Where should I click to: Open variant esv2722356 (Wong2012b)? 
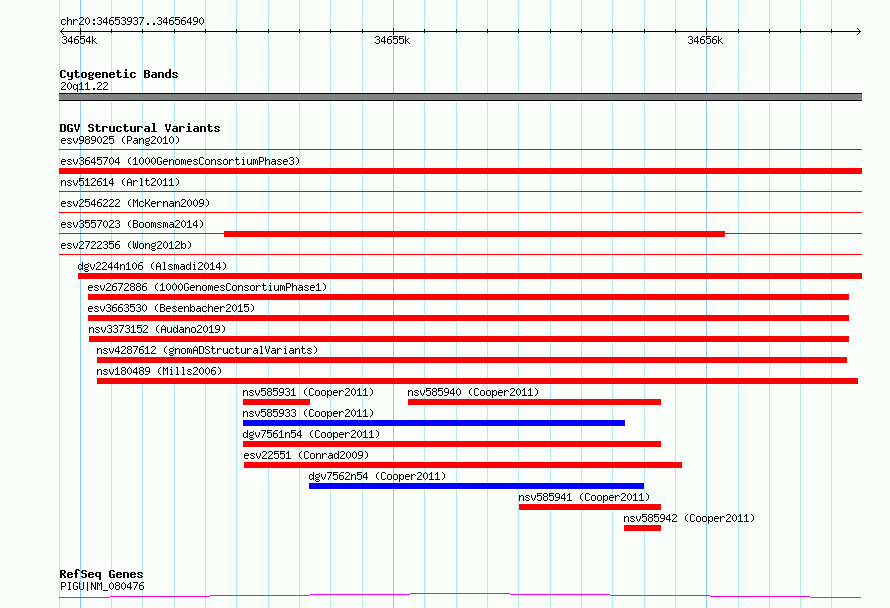pos(126,245)
